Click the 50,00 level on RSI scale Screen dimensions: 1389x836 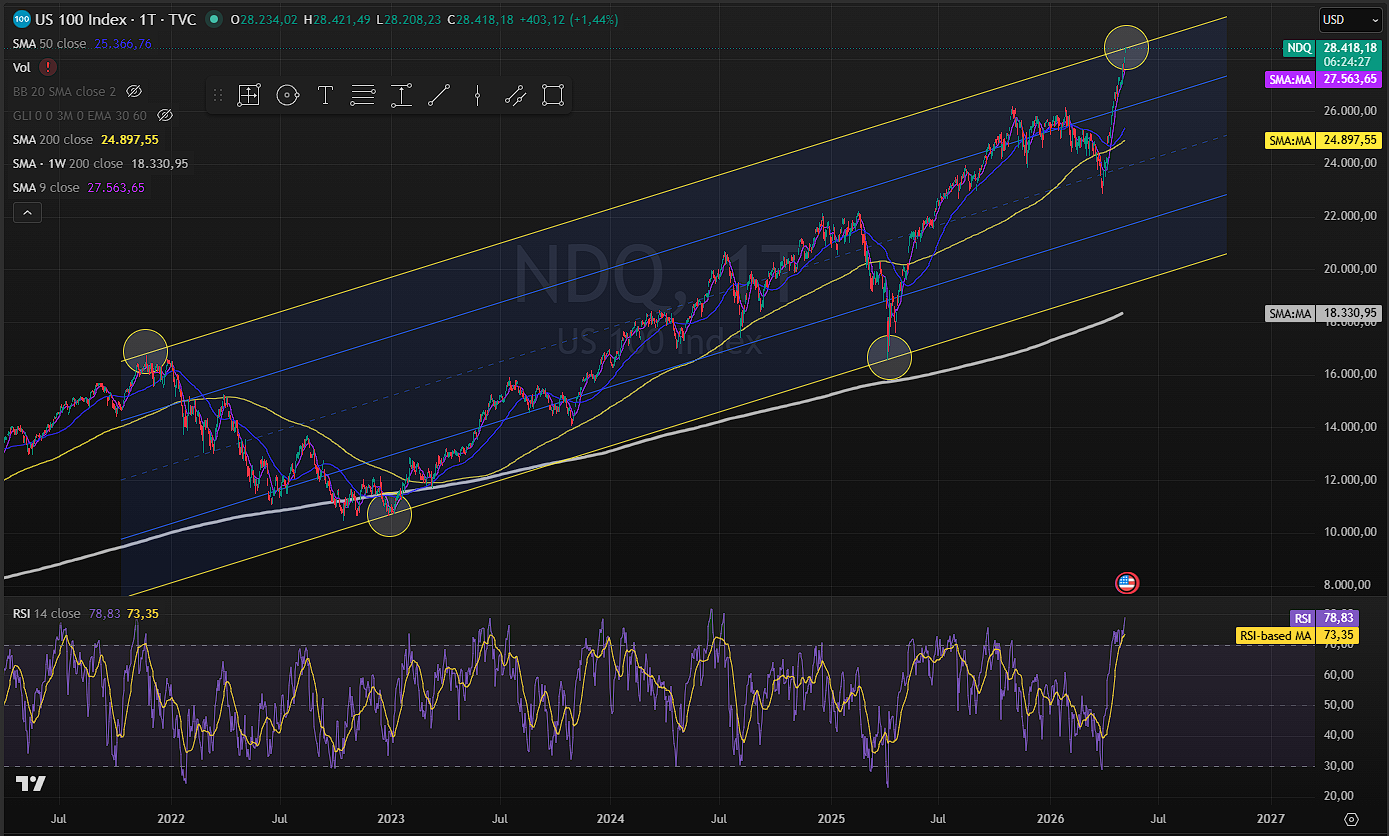point(1338,705)
